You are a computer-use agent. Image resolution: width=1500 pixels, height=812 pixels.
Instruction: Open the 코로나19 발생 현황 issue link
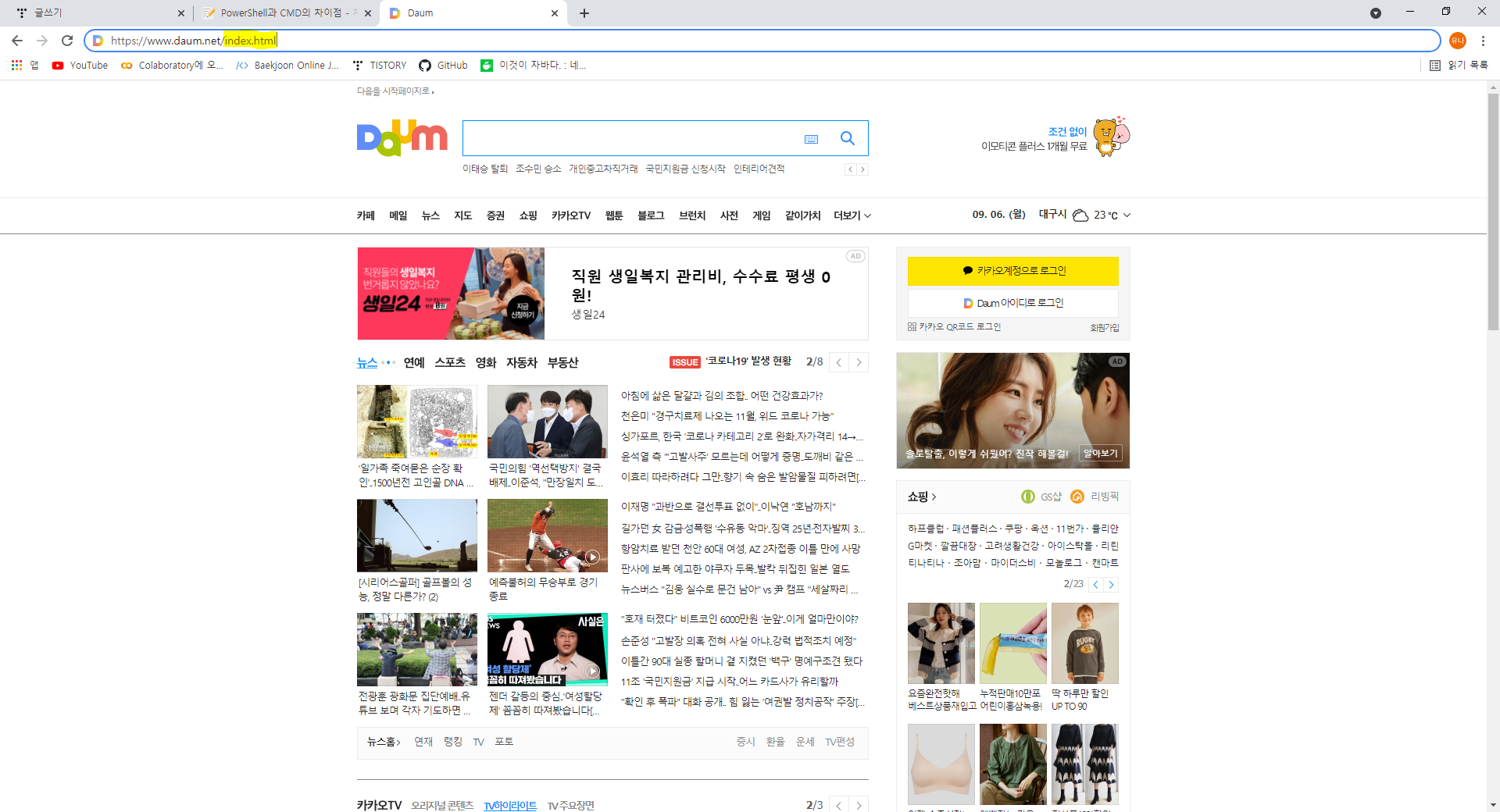pos(748,361)
